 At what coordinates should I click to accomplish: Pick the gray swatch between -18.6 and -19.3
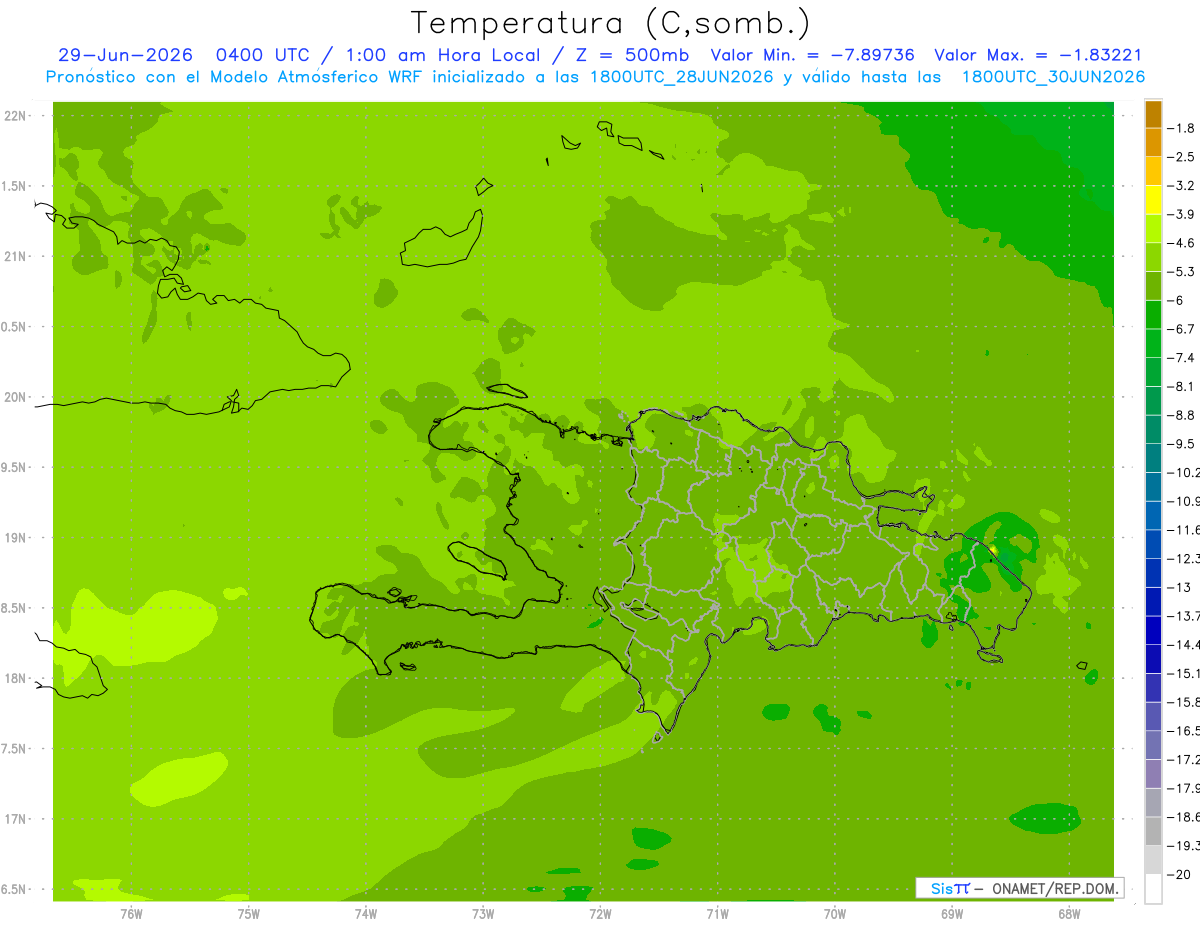click(1153, 831)
